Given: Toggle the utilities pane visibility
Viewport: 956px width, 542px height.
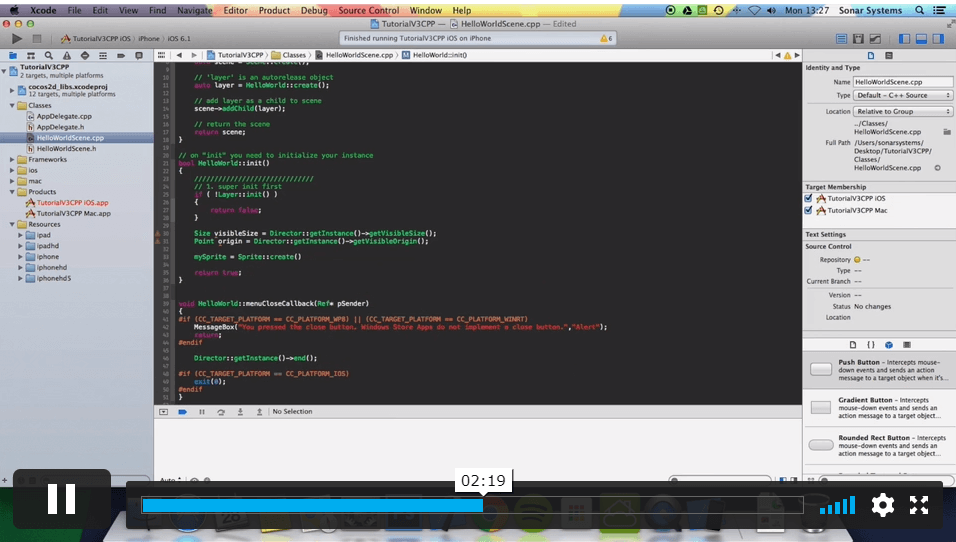Looking at the screenshot, I should pos(938,38).
